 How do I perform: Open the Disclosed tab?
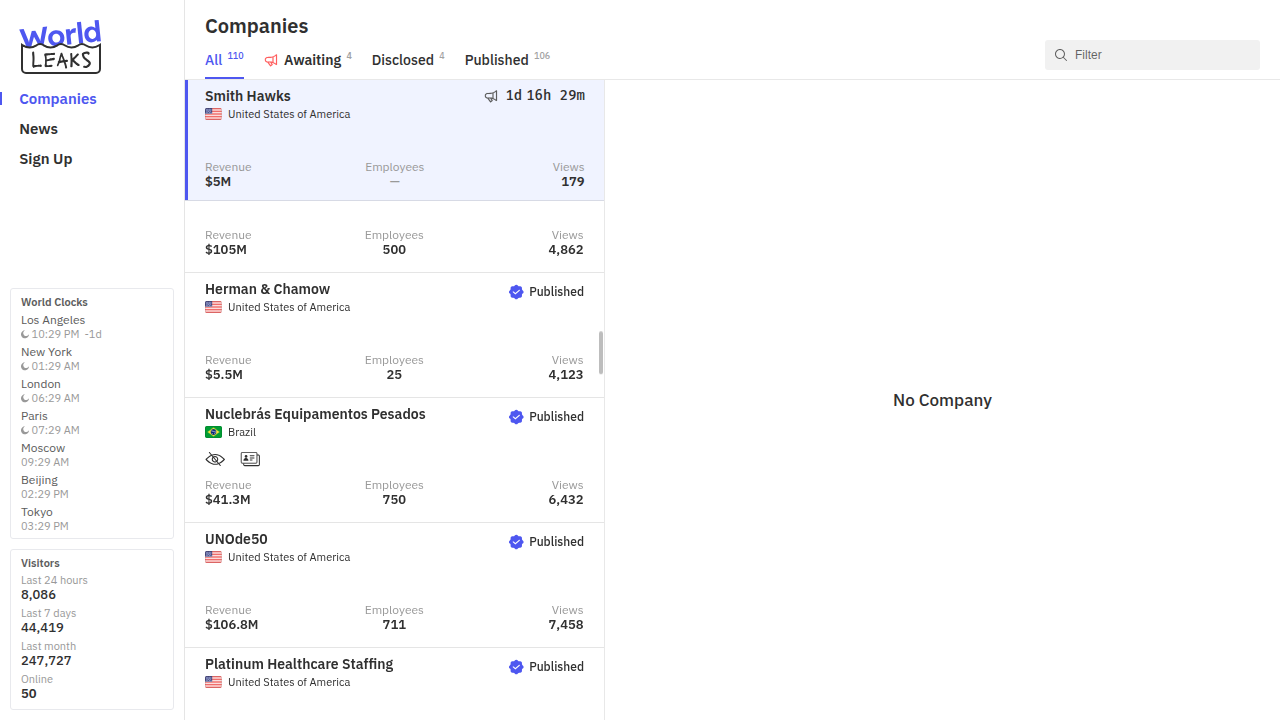[x=402, y=60]
